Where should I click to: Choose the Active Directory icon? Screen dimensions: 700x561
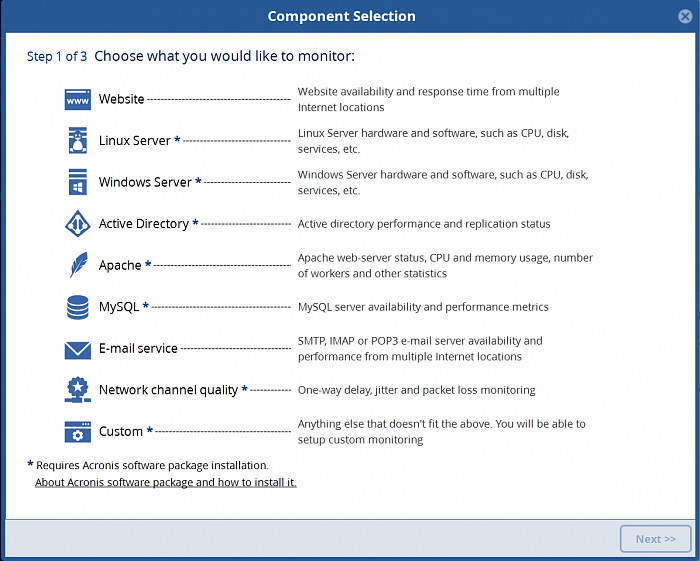(78, 224)
